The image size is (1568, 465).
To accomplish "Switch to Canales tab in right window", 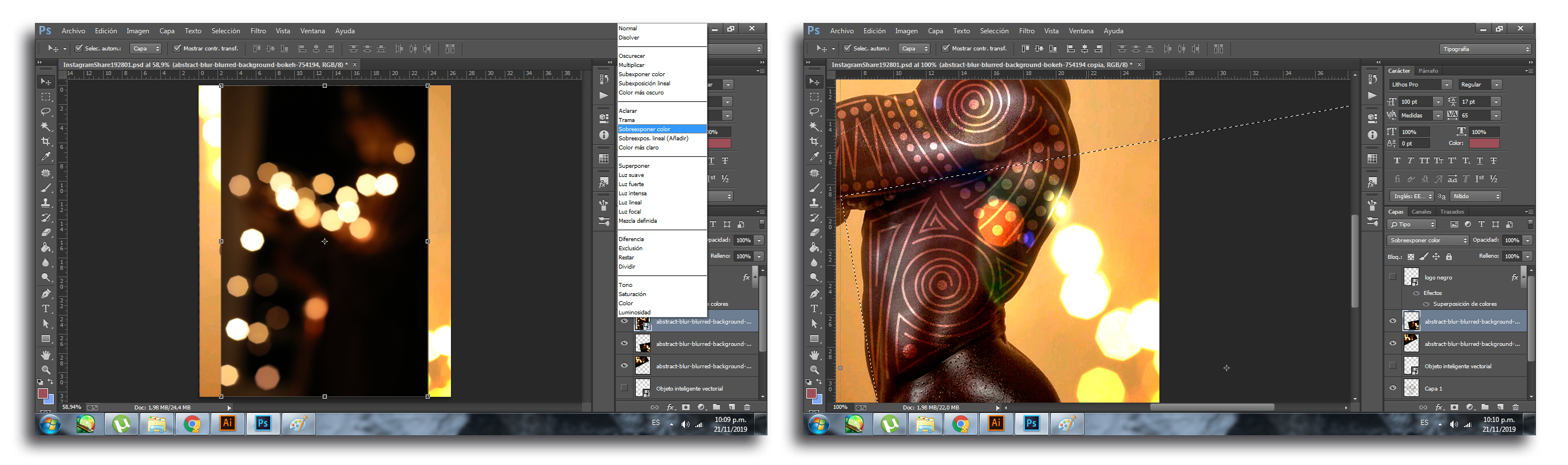I will (x=1422, y=211).
